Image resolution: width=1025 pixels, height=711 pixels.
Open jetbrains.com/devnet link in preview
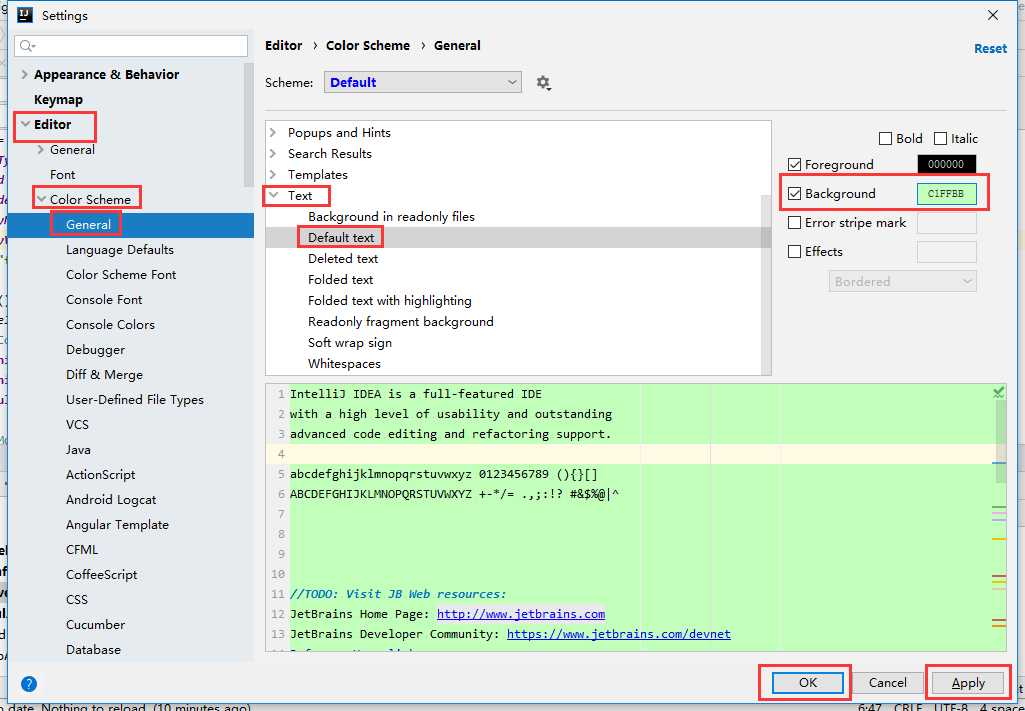coord(618,634)
